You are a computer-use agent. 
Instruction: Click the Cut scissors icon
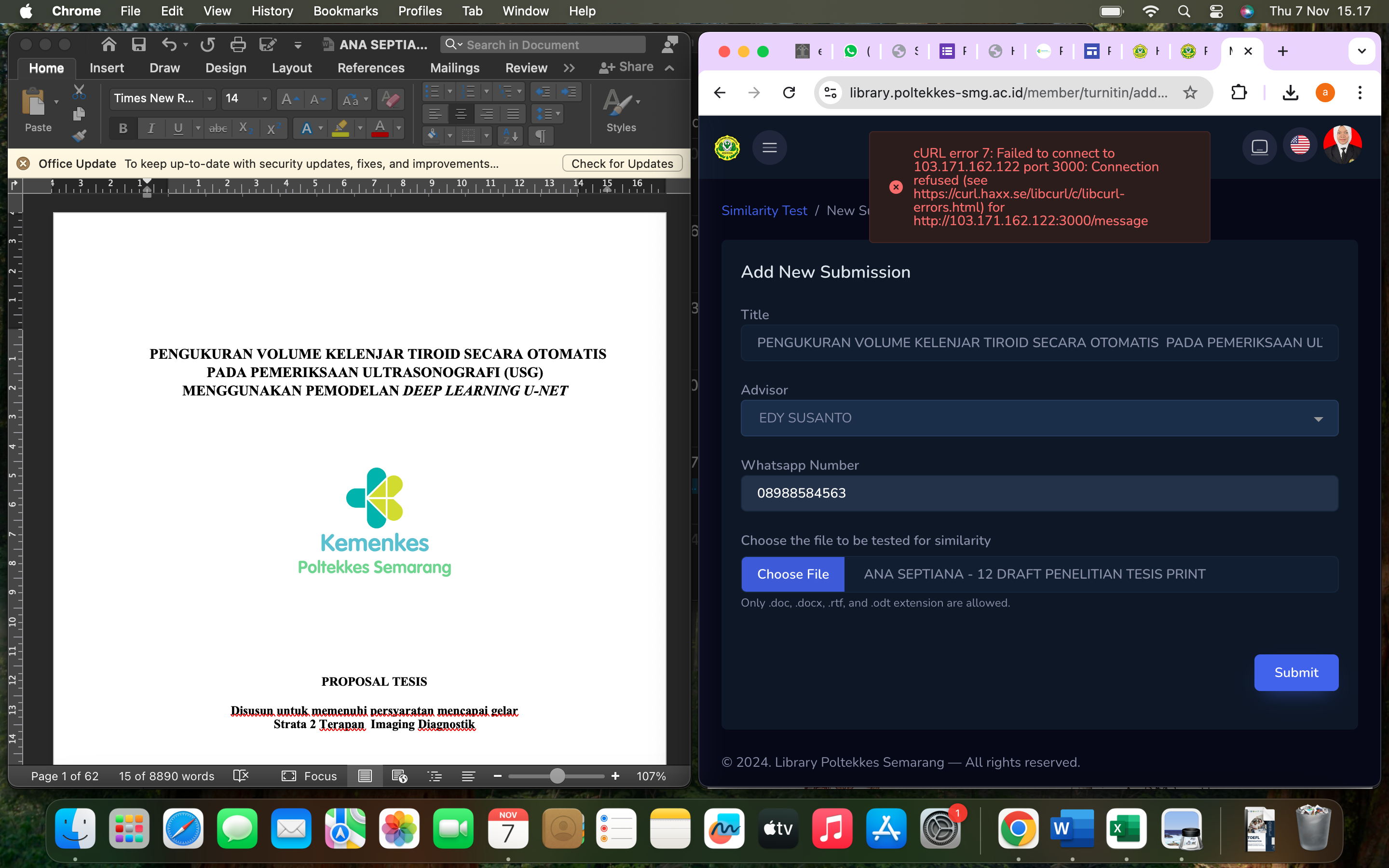(79, 92)
